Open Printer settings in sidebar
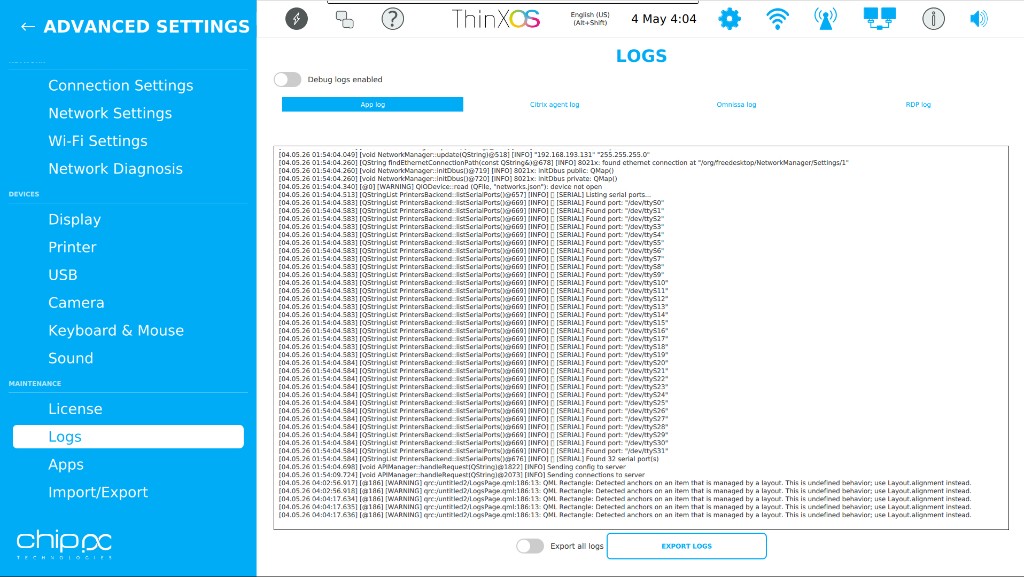This screenshot has height=577, width=1024. point(72,247)
